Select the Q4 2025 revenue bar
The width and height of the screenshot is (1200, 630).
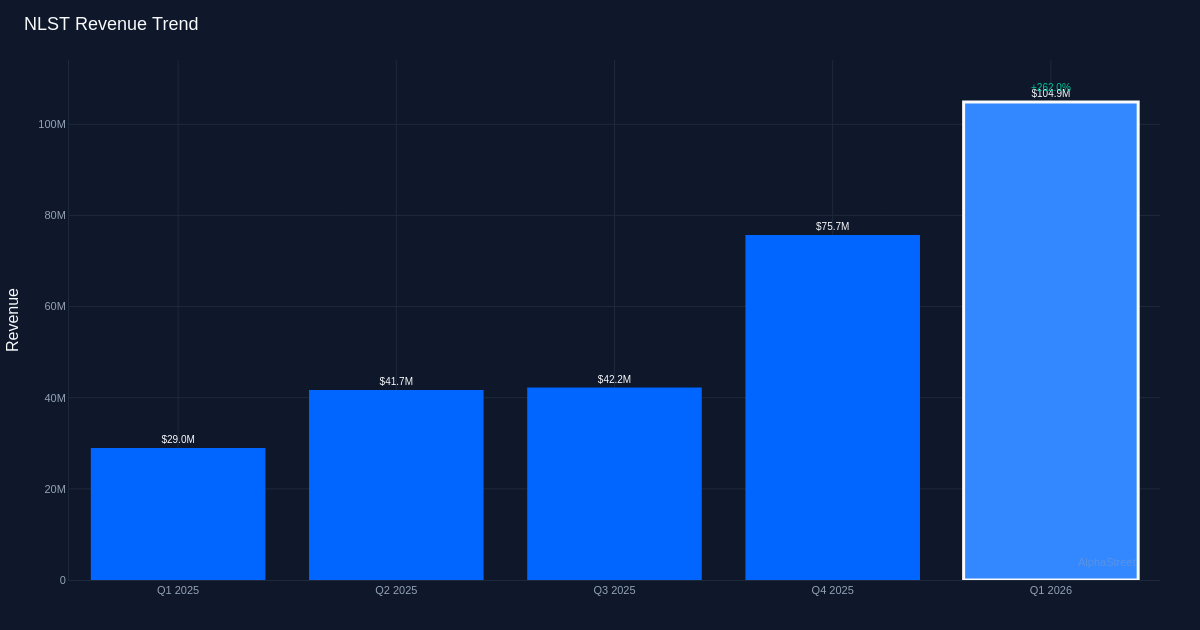point(832,408)
